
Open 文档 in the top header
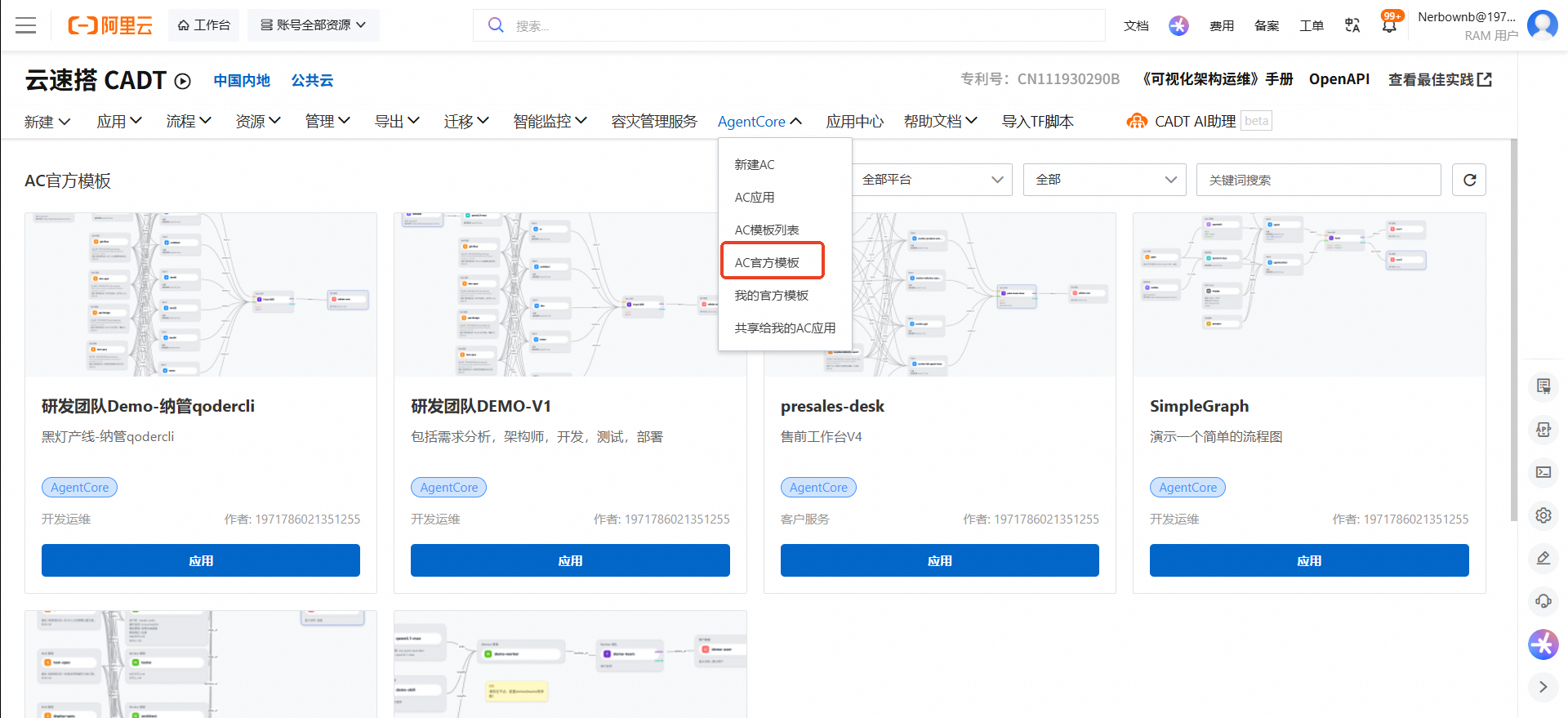[x=1136, y=25]
